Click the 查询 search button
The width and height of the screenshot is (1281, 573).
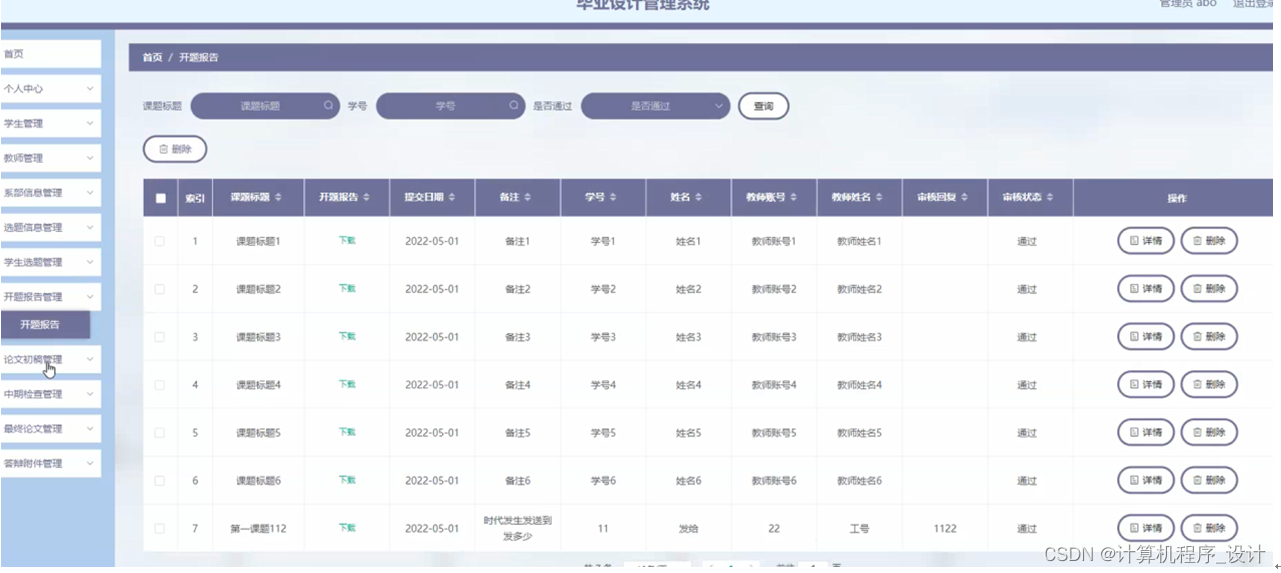763,105
